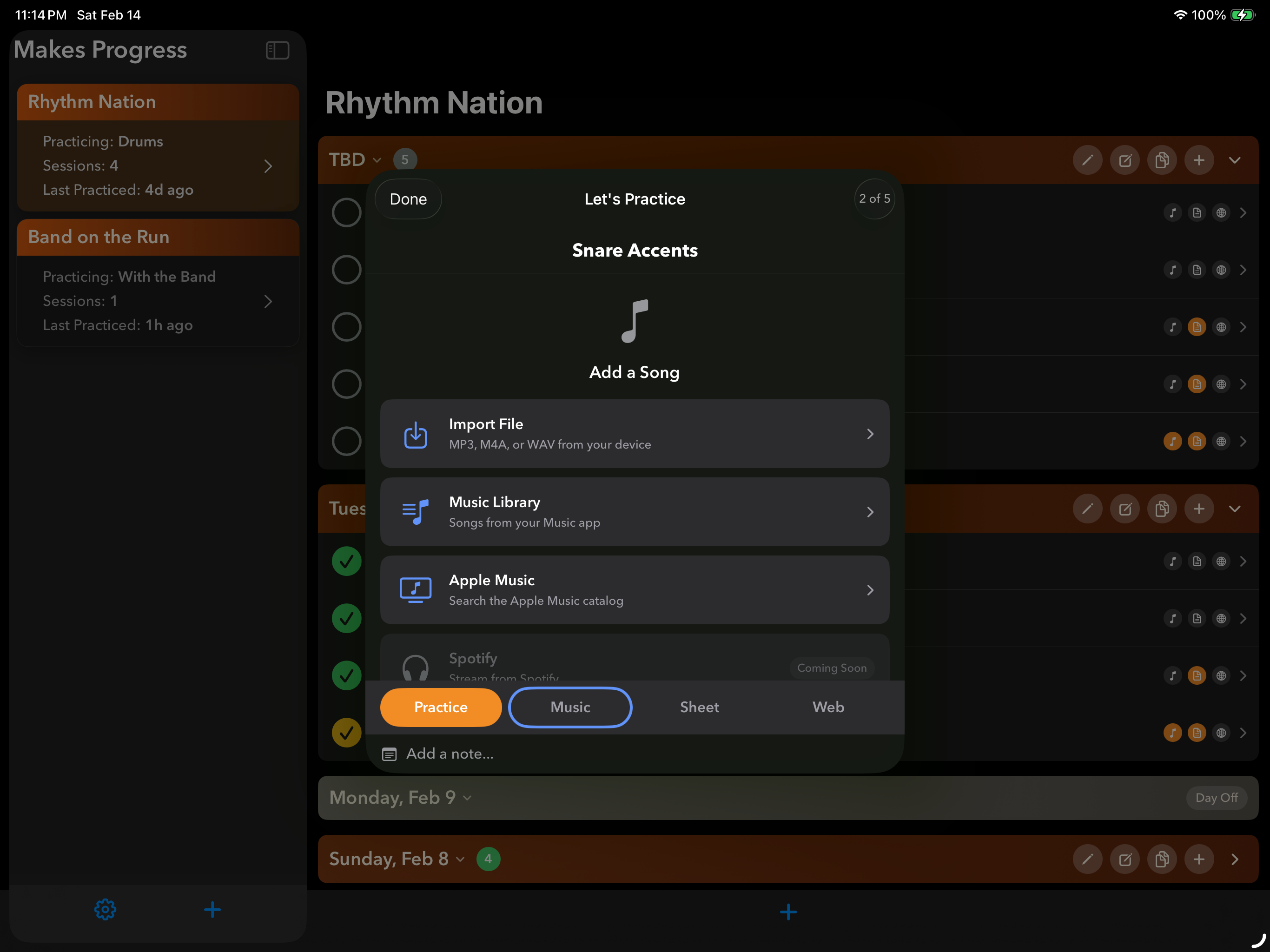Expand Sunday, Feb 8 section chevron

pos(1235,859)
